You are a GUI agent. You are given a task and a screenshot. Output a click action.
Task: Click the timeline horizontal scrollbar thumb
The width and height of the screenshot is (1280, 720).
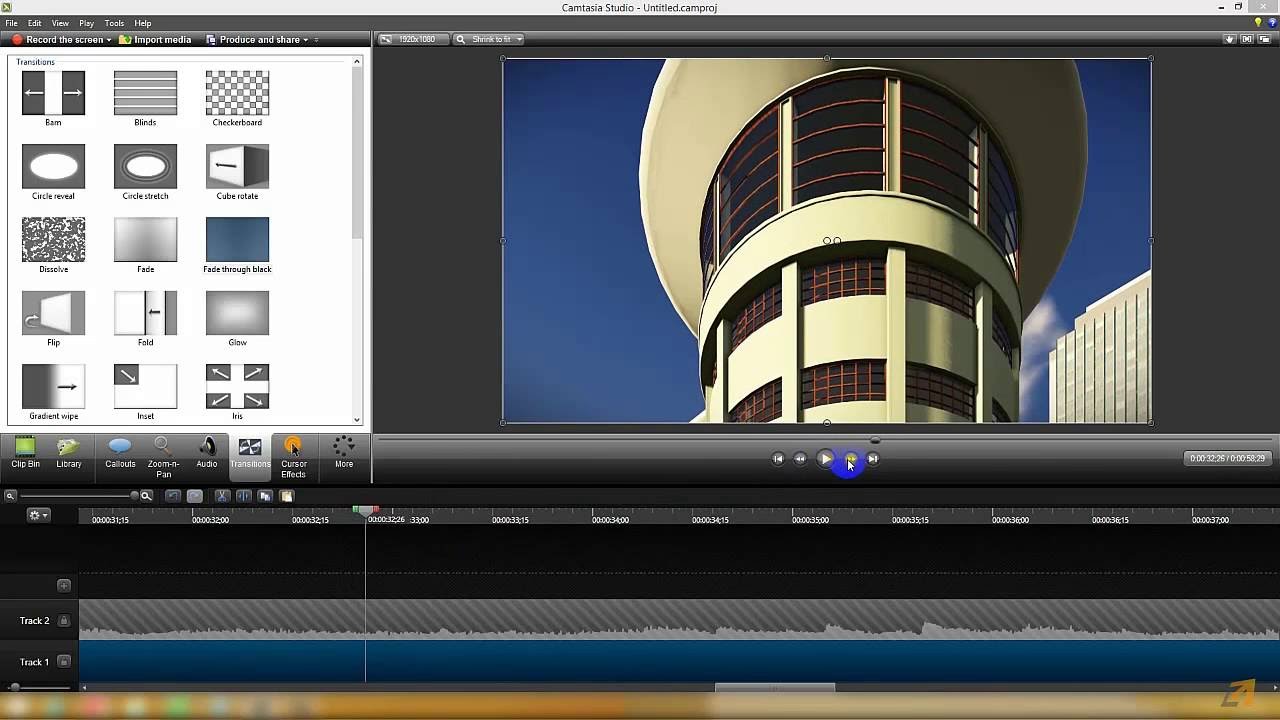775,687
